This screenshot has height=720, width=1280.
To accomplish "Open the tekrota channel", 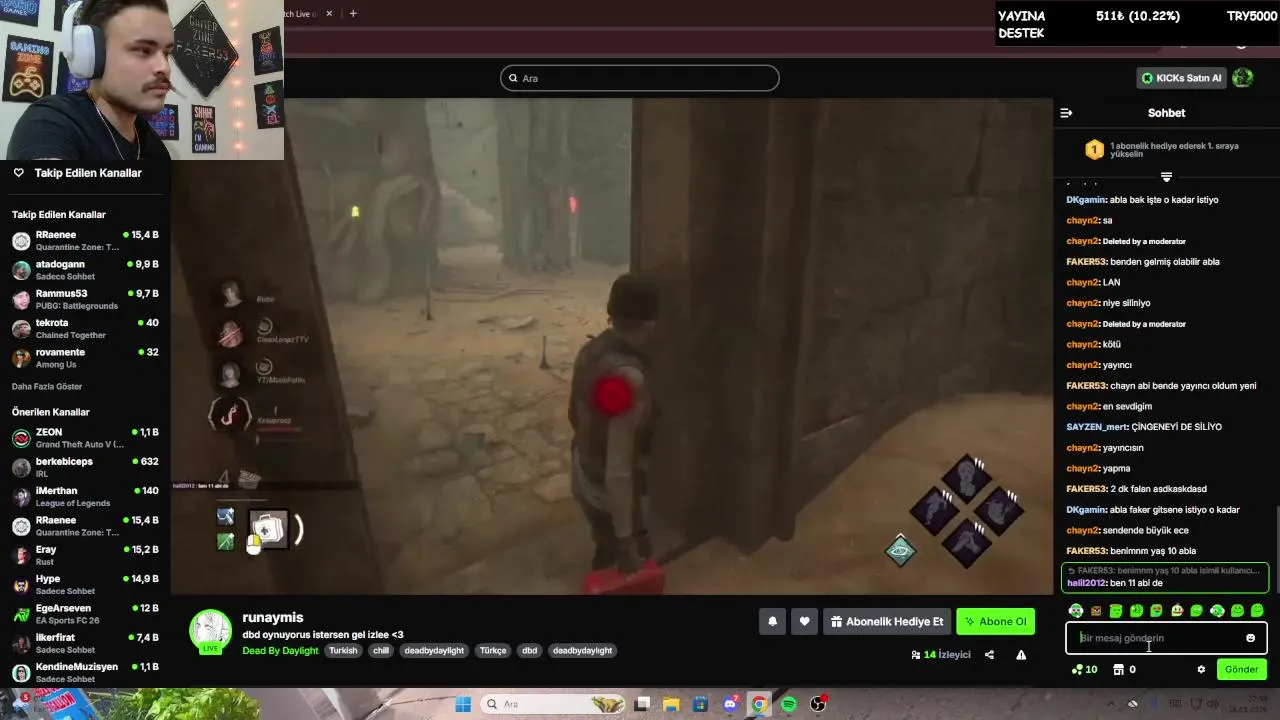I will tap(85, 329).
